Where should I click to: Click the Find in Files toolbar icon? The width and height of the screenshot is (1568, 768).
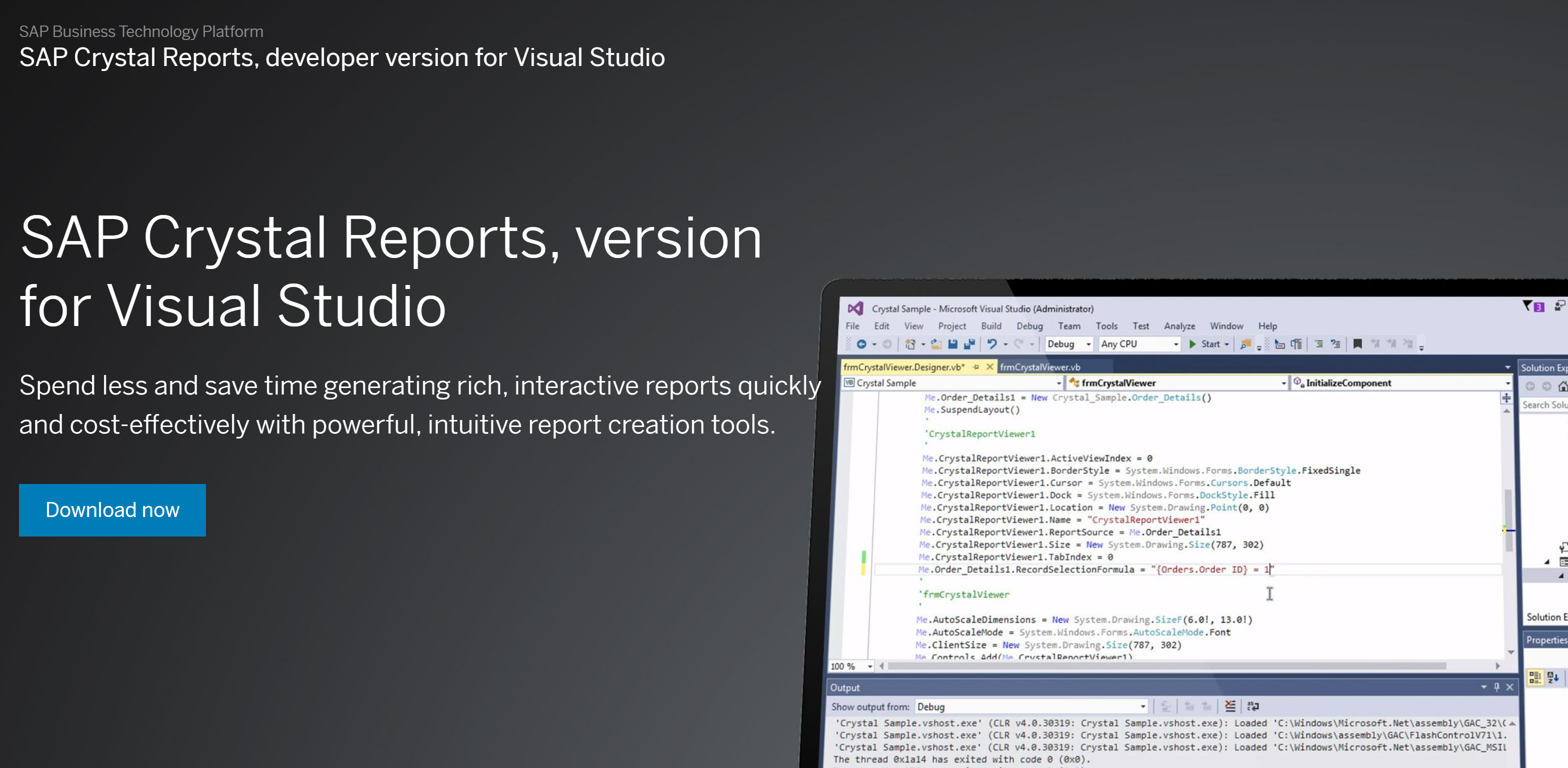(1247, 344)
